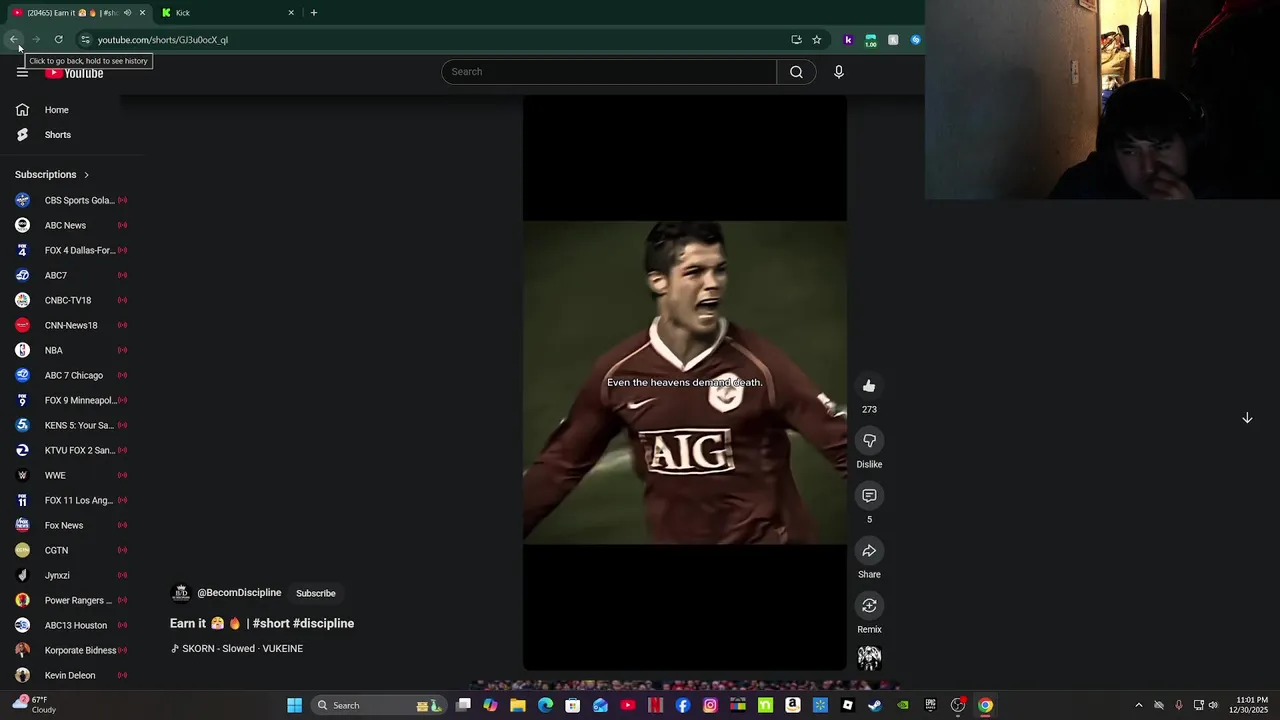Select ABC13 Houston subscription row
Screen dimensions: 1280x720
click(x=71, y=625)
